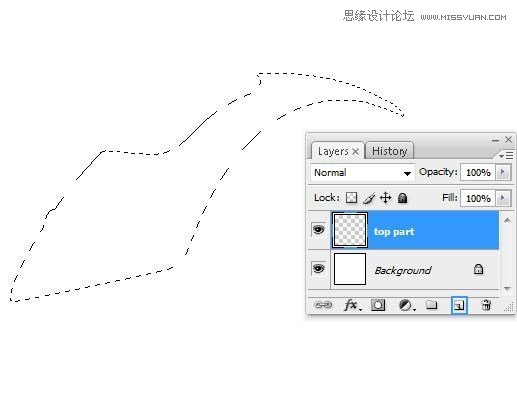Click the Link layers icon
Image resolution: width=517 pixels, height=396 pixels.
[323, 305]
